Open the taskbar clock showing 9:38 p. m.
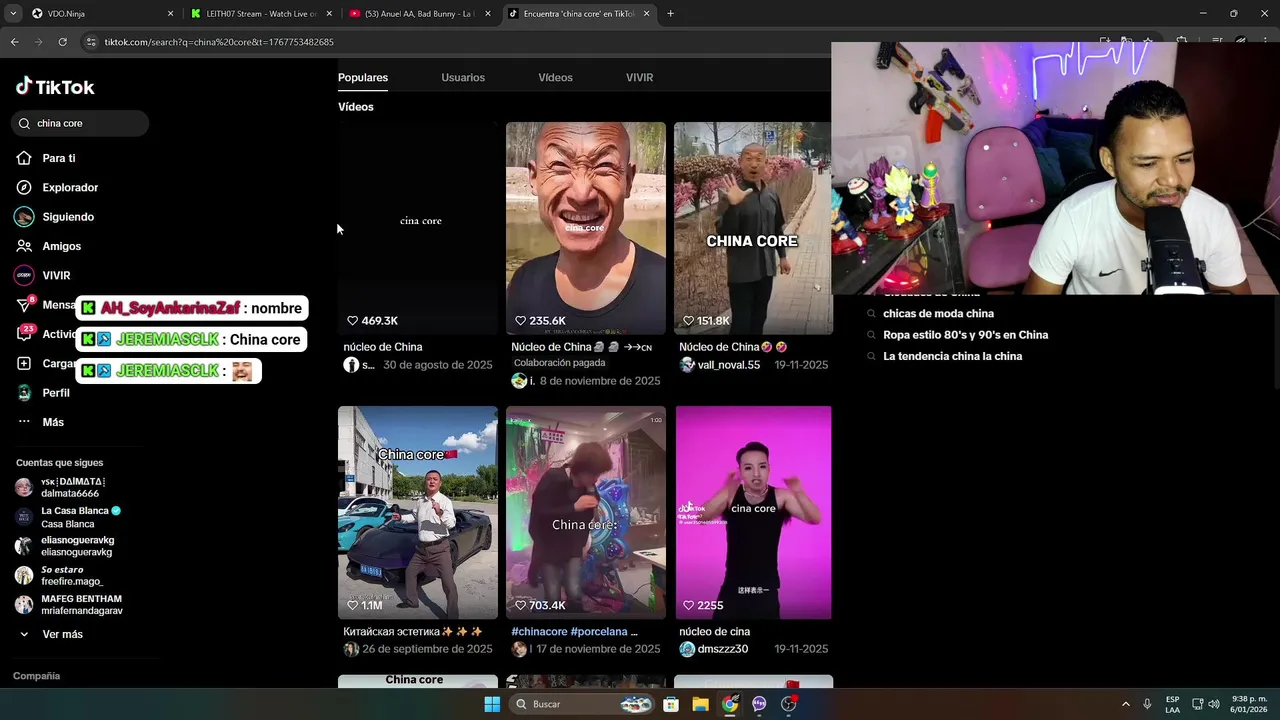Viewport: 1280px width, 720px height. [x=1250, y=704]
